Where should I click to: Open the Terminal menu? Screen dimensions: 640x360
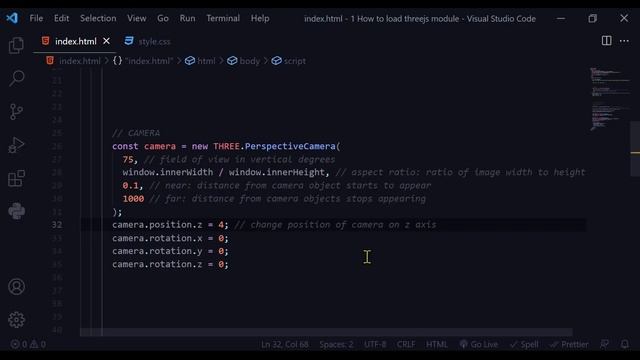click(x=223, y=18)
